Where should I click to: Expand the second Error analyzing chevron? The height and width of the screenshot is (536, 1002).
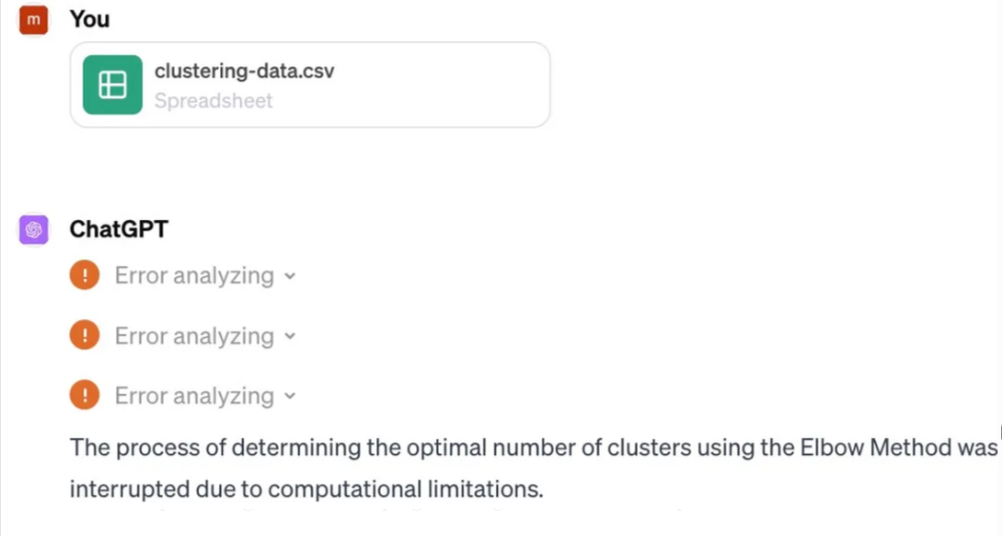point(290,336)
